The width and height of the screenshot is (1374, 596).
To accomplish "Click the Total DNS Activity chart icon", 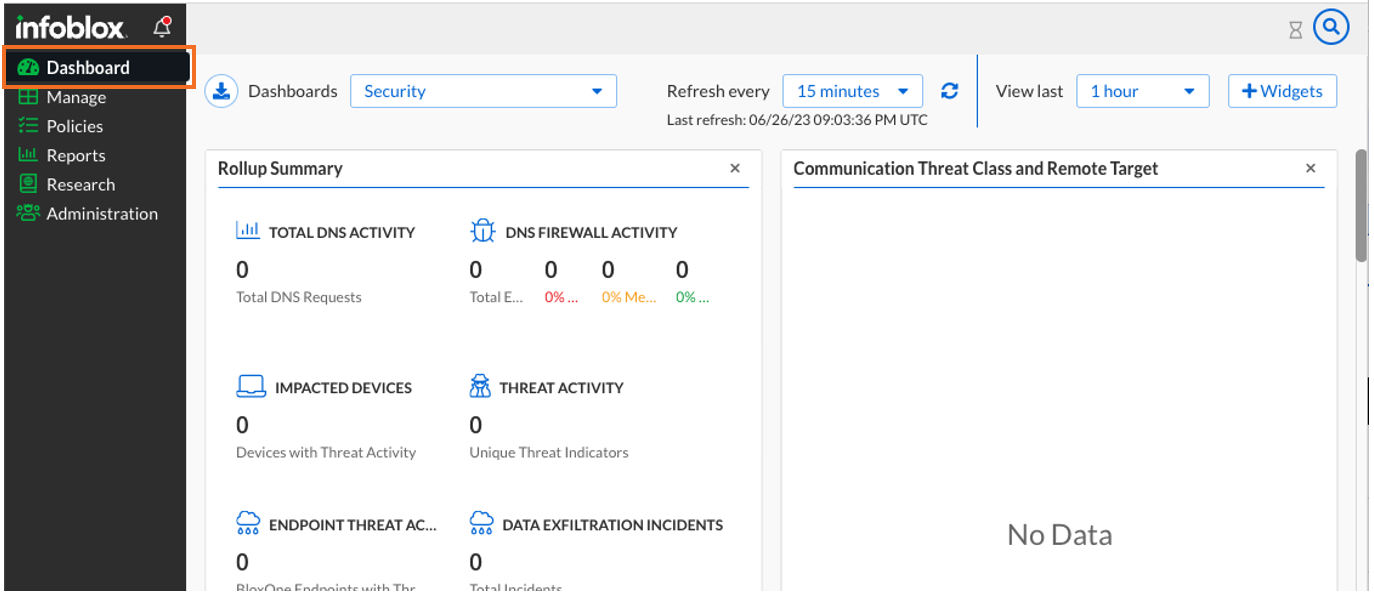I will pos(248,231).
